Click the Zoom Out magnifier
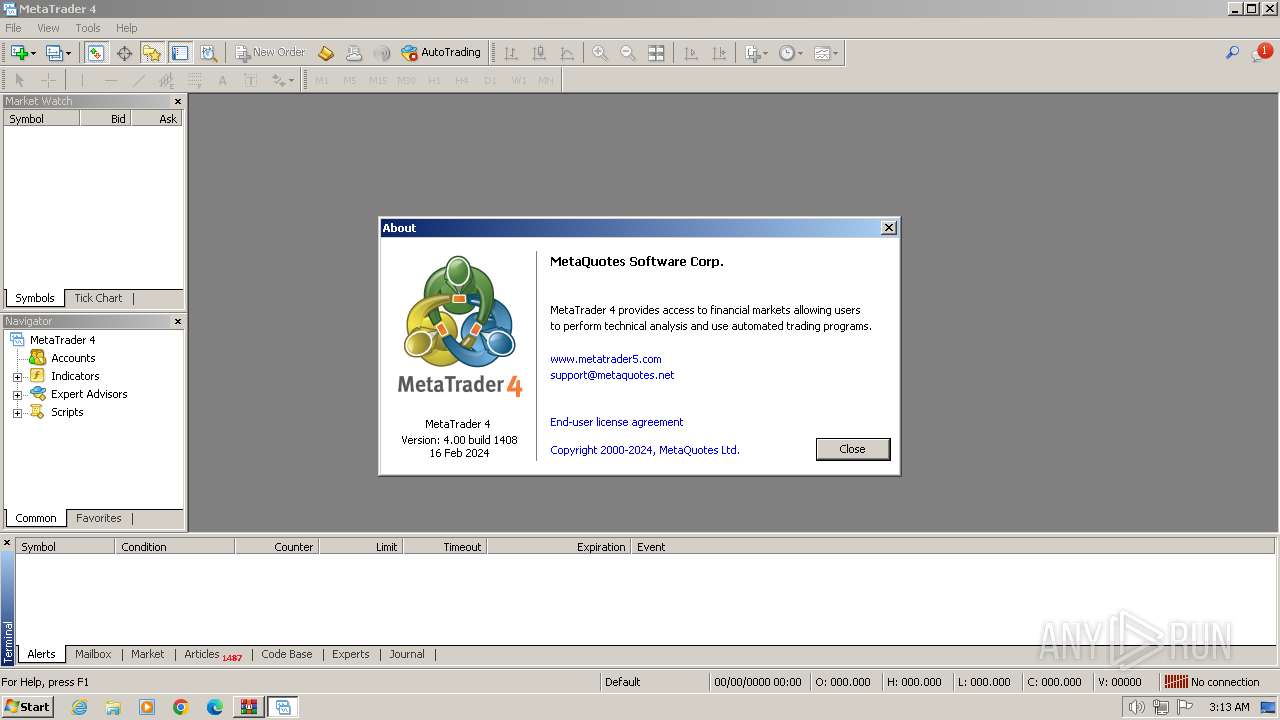The image size is (1280, 720). coord(628,53)
